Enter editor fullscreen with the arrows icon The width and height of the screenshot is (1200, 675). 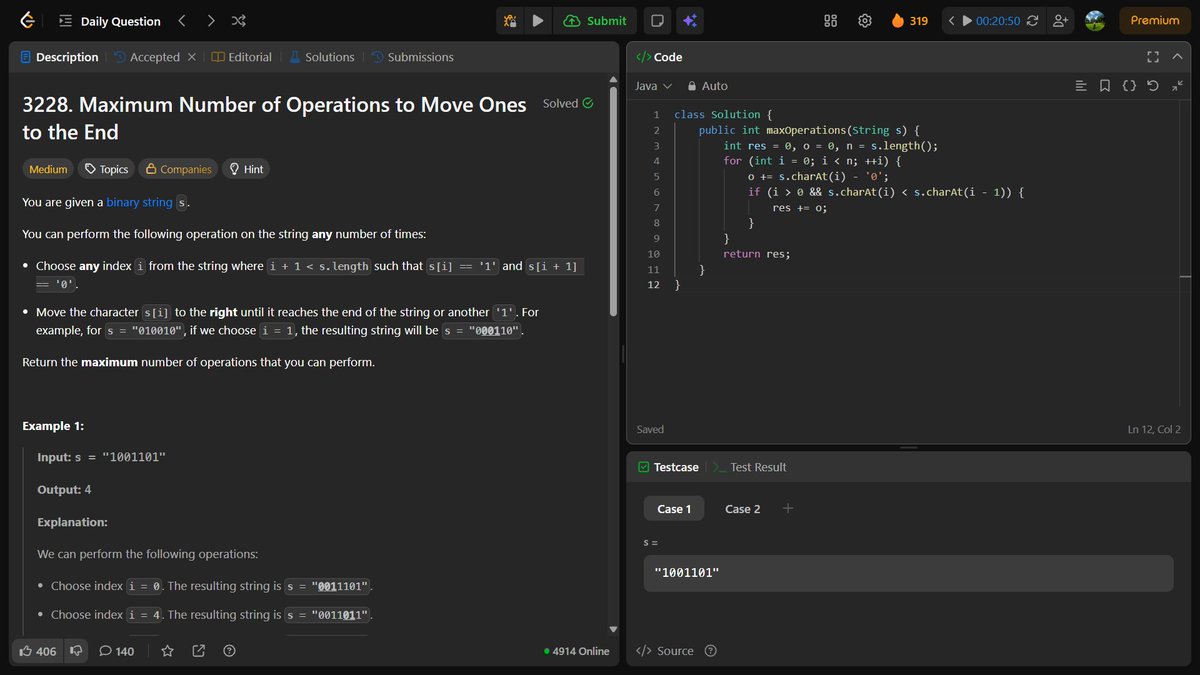click(1177, 86)
